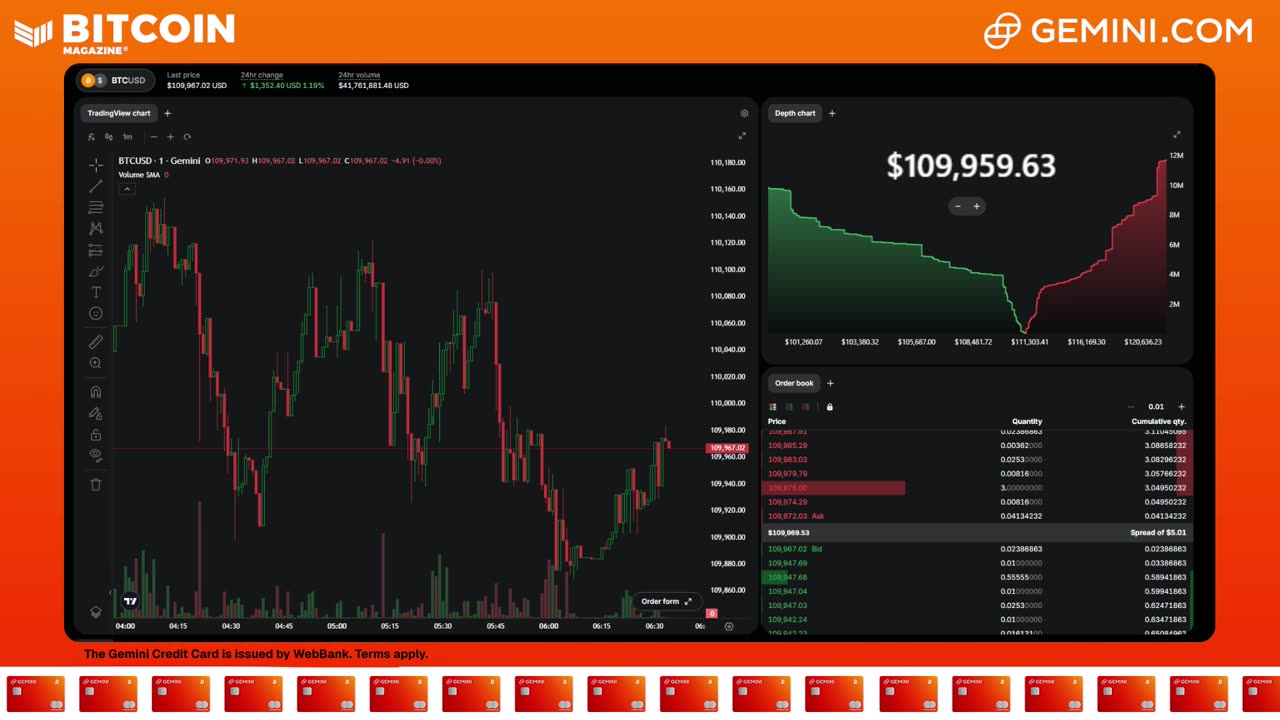The image size is (1280, 720).
Task: Increase order book grouping above 0.01
Action: pos(1181,407)
